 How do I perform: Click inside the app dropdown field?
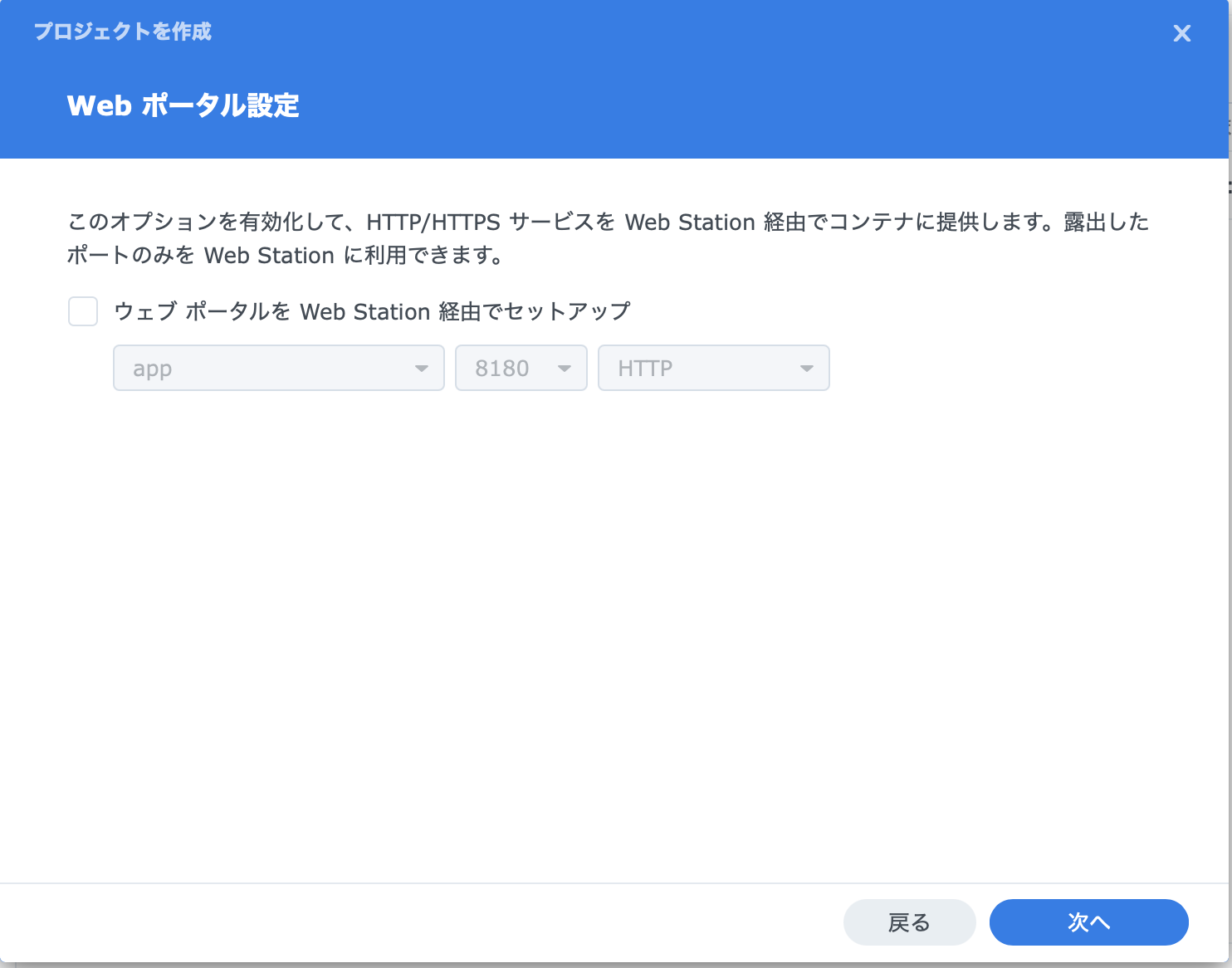tap(249, 368)
